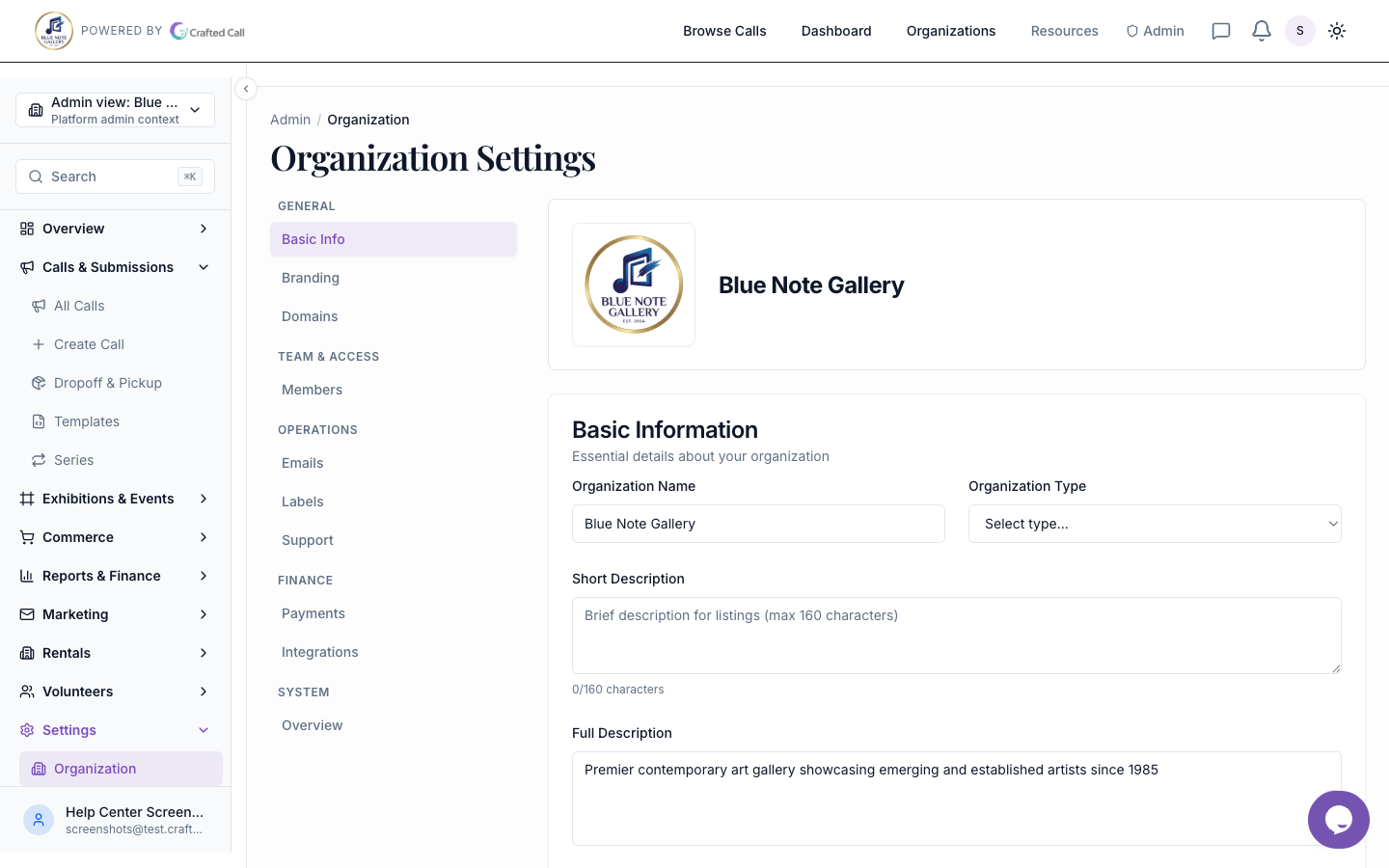Image resolution: width=1389 pixels, height=868 pixels.
Task: Toggle light/dark theme sun icon
Action: [x=1337, y=31]
